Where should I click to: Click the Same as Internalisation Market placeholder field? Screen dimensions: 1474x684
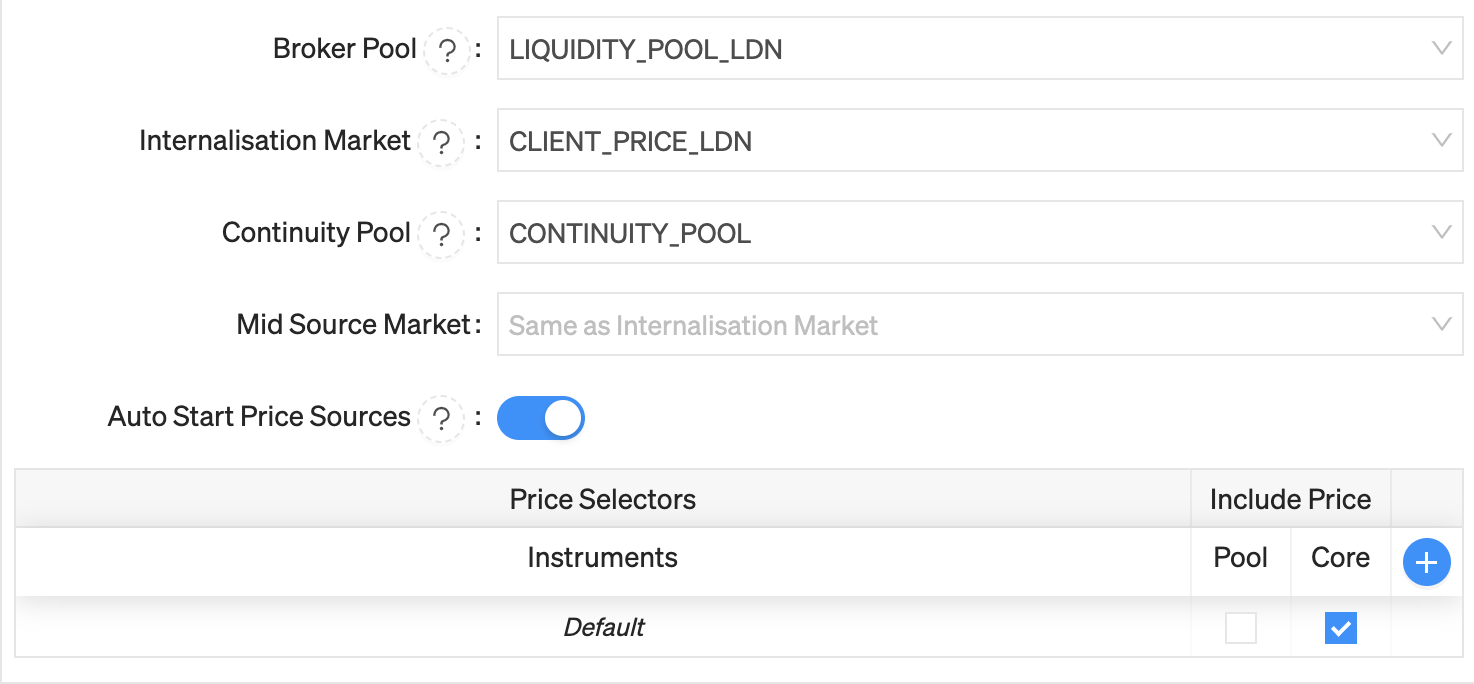980,324
